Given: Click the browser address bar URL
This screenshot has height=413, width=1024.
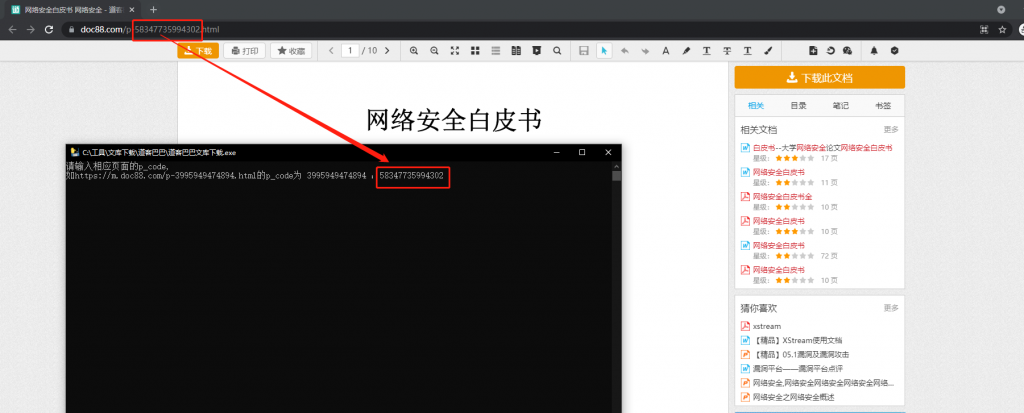Looking at the screenshot, I should click(150, 29).
